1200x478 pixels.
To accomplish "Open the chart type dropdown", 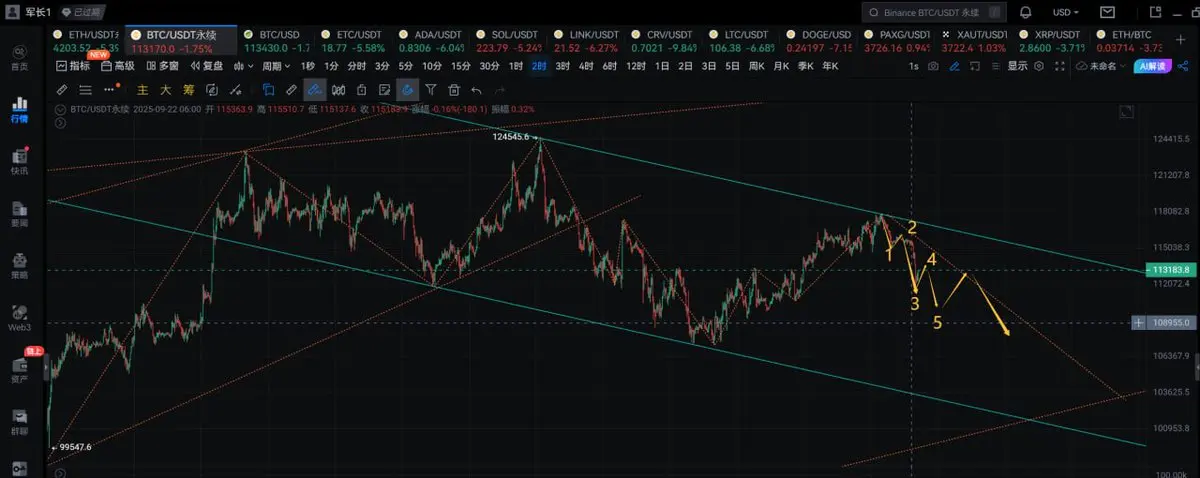I will point(243,65).
